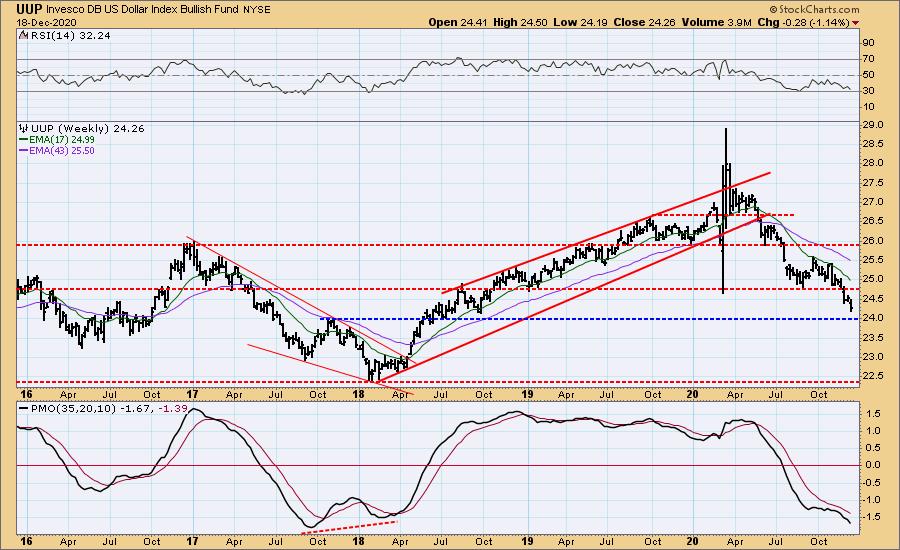Image resolution: width=900 pixels, height=550 pixels.
Task: Click the UUP (Weekly) 24.26 legend label
Action: [x=87, y=129]
